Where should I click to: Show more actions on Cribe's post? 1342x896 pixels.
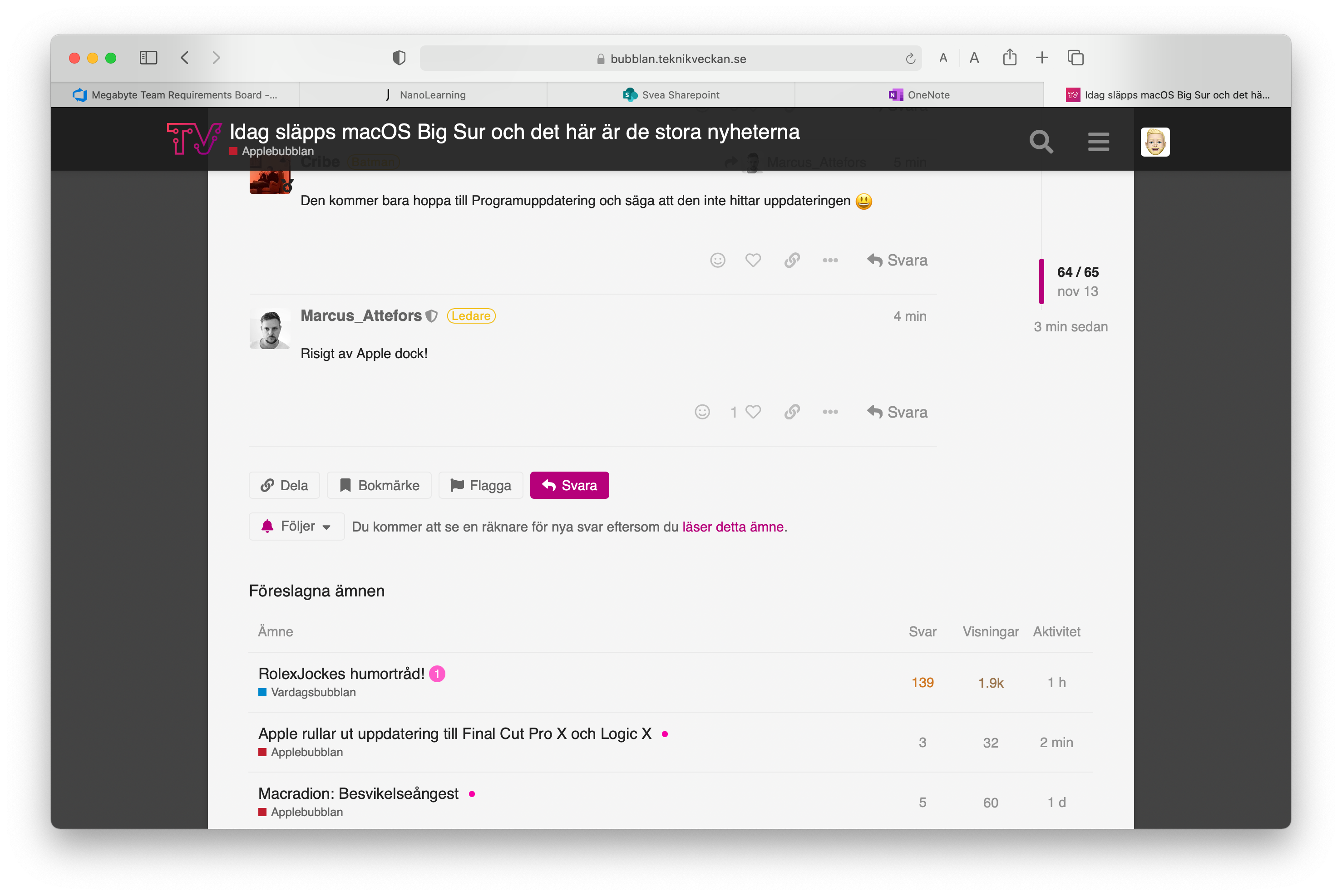coord(830,261)
